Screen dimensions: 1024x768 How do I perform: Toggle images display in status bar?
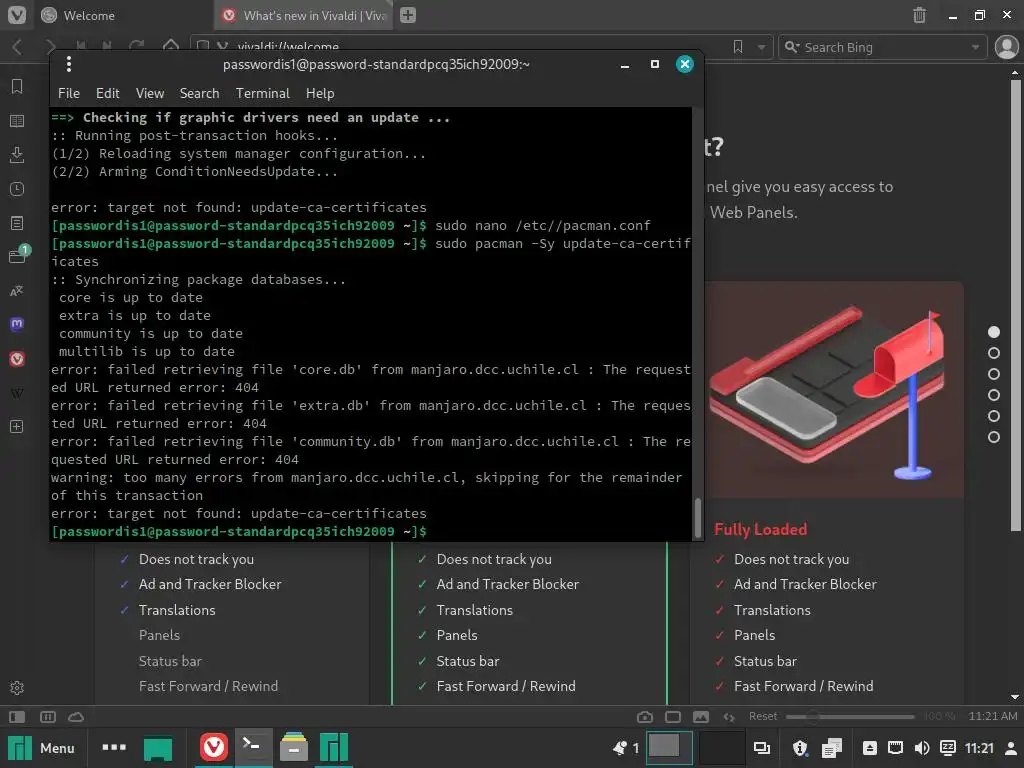click(x=701, y=717)
